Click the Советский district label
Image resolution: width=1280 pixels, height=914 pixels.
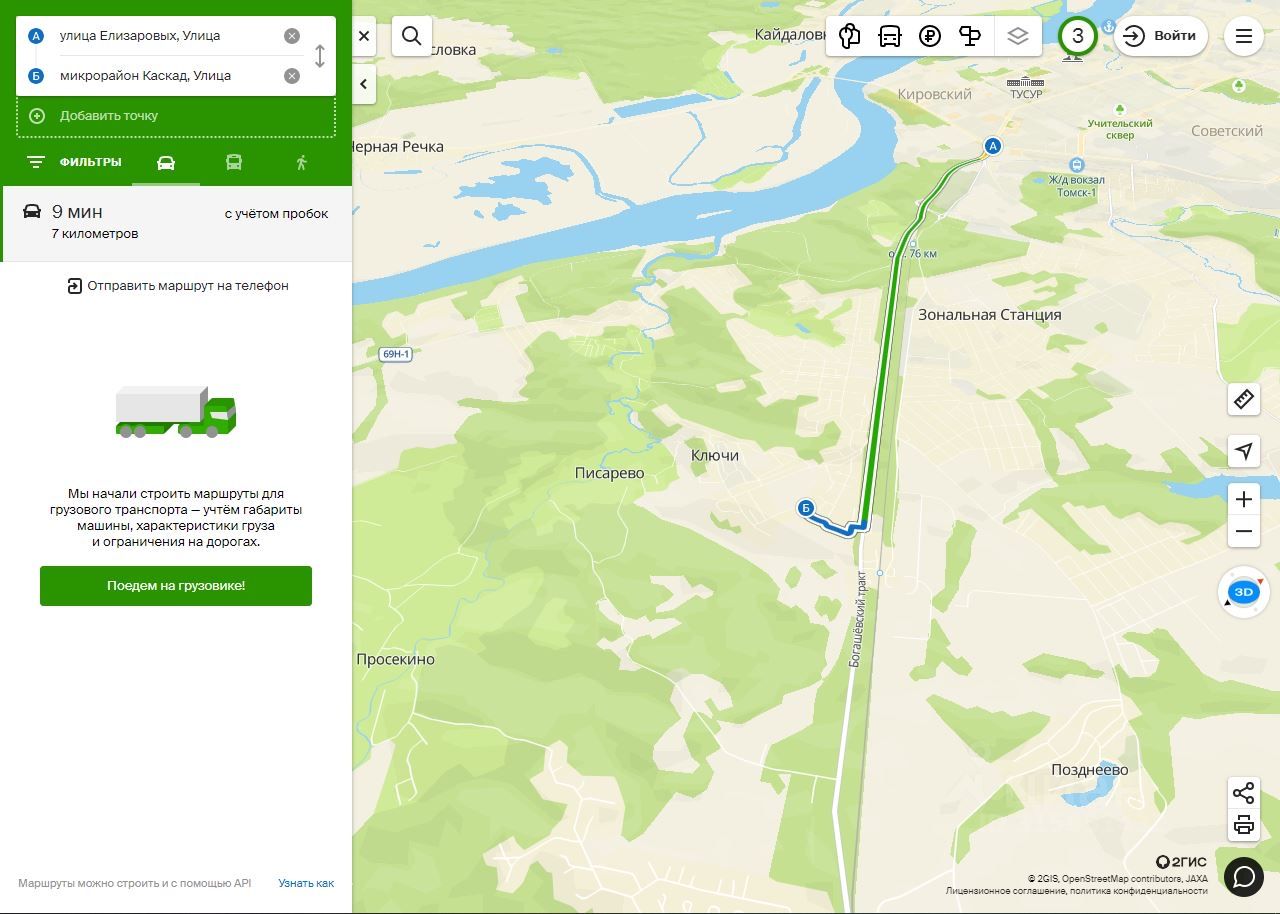click(1227, 131)
